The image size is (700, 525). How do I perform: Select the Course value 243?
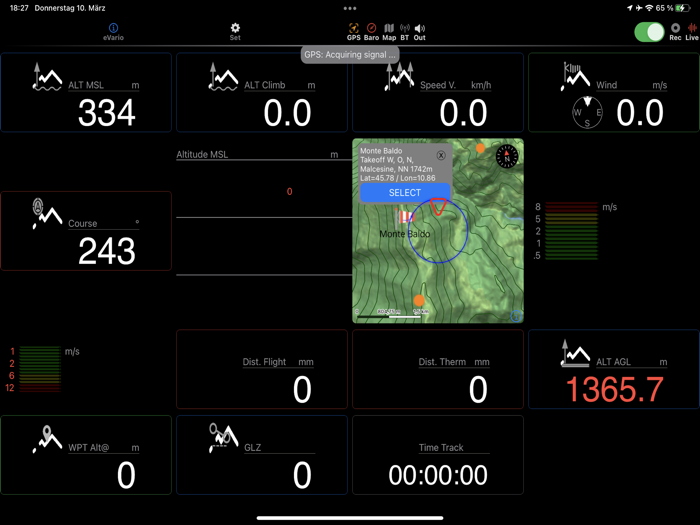point(107,251)
